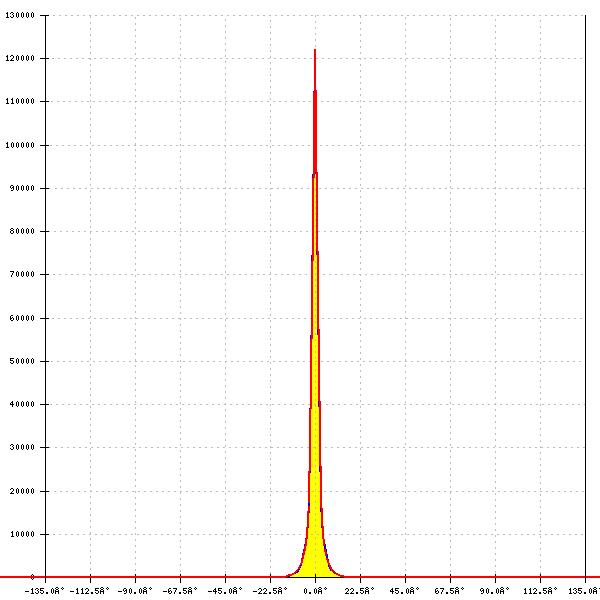Click the -135.0 x-axis label
Image resolution: width=600 pixels, height=600 pixels.
click(x=44, y=591)
